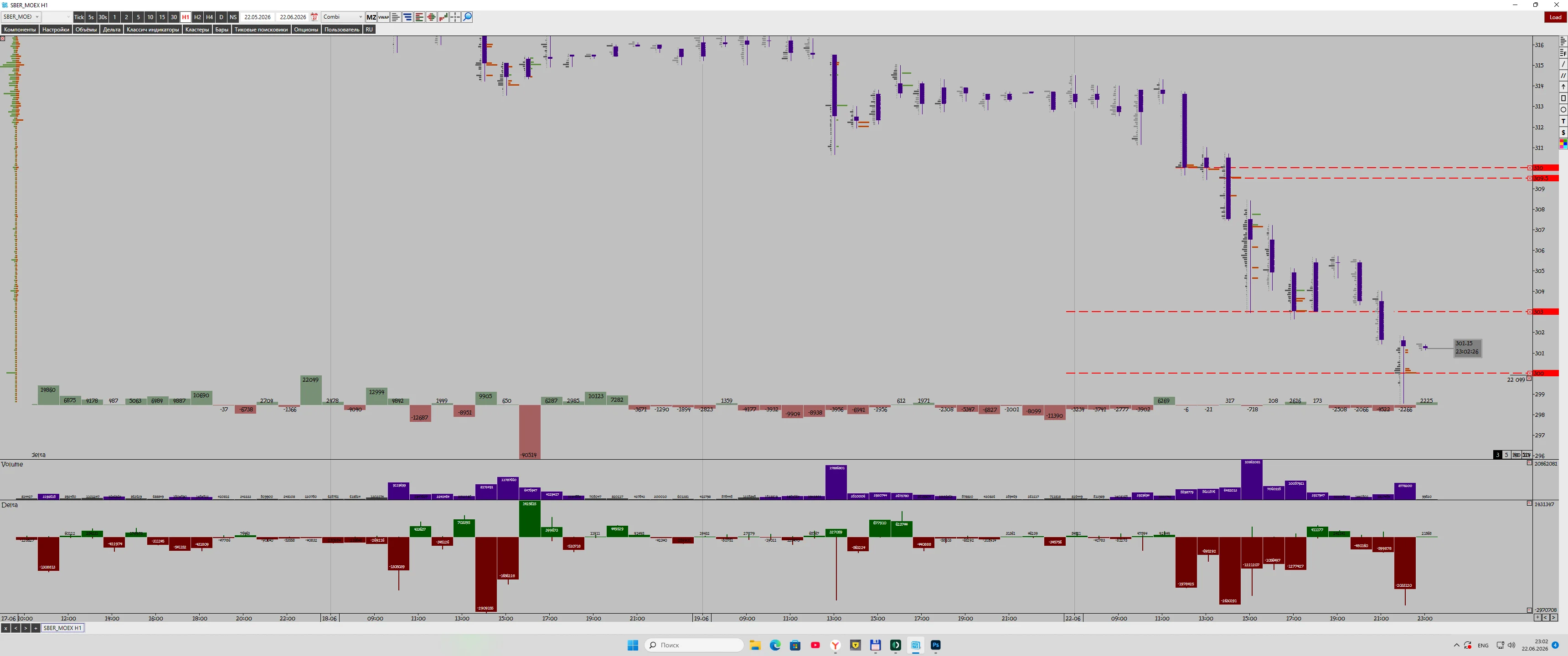Click the MZ toolbar button
The width and height of the screenshot is (1568, 656).
(x=371, y=17)
